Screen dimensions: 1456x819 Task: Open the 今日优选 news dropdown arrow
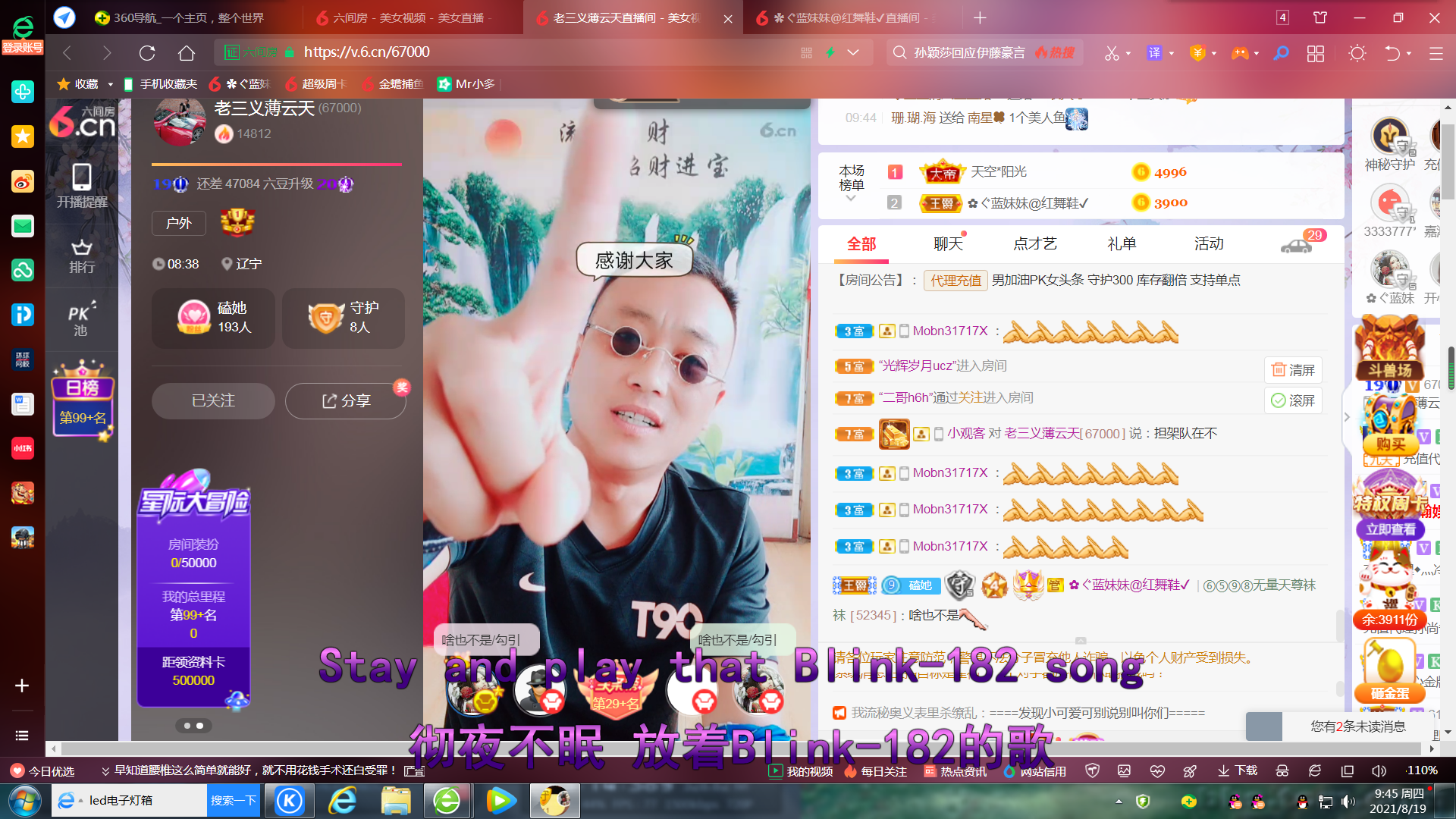click(x=105, y=771)
